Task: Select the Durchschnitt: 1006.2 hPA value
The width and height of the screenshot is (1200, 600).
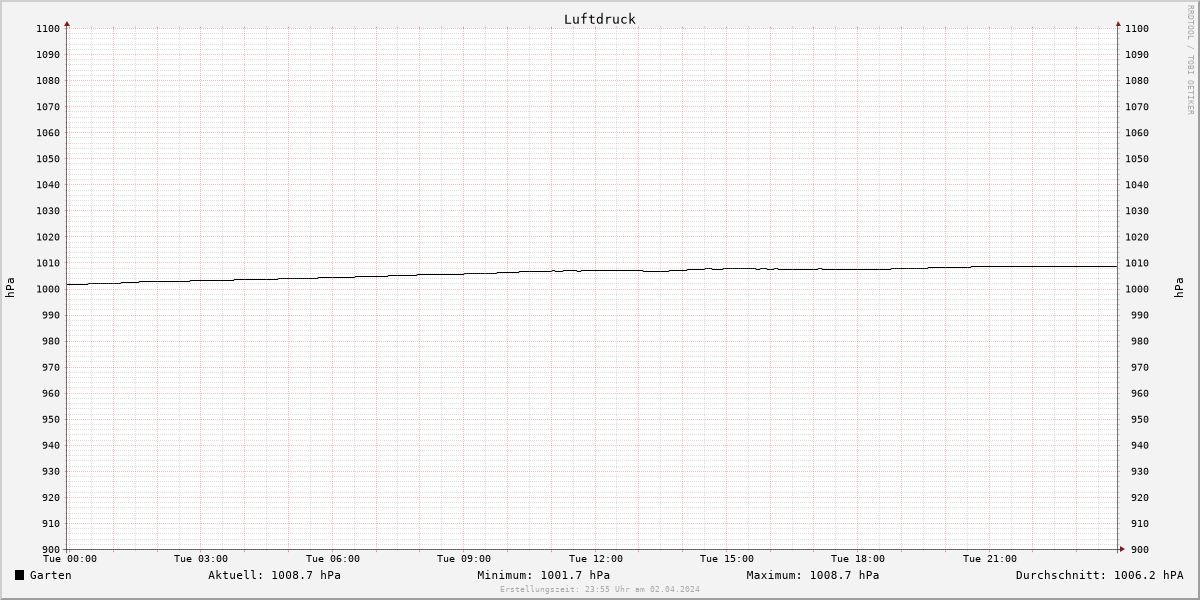Action: (x=1099, y=575)
